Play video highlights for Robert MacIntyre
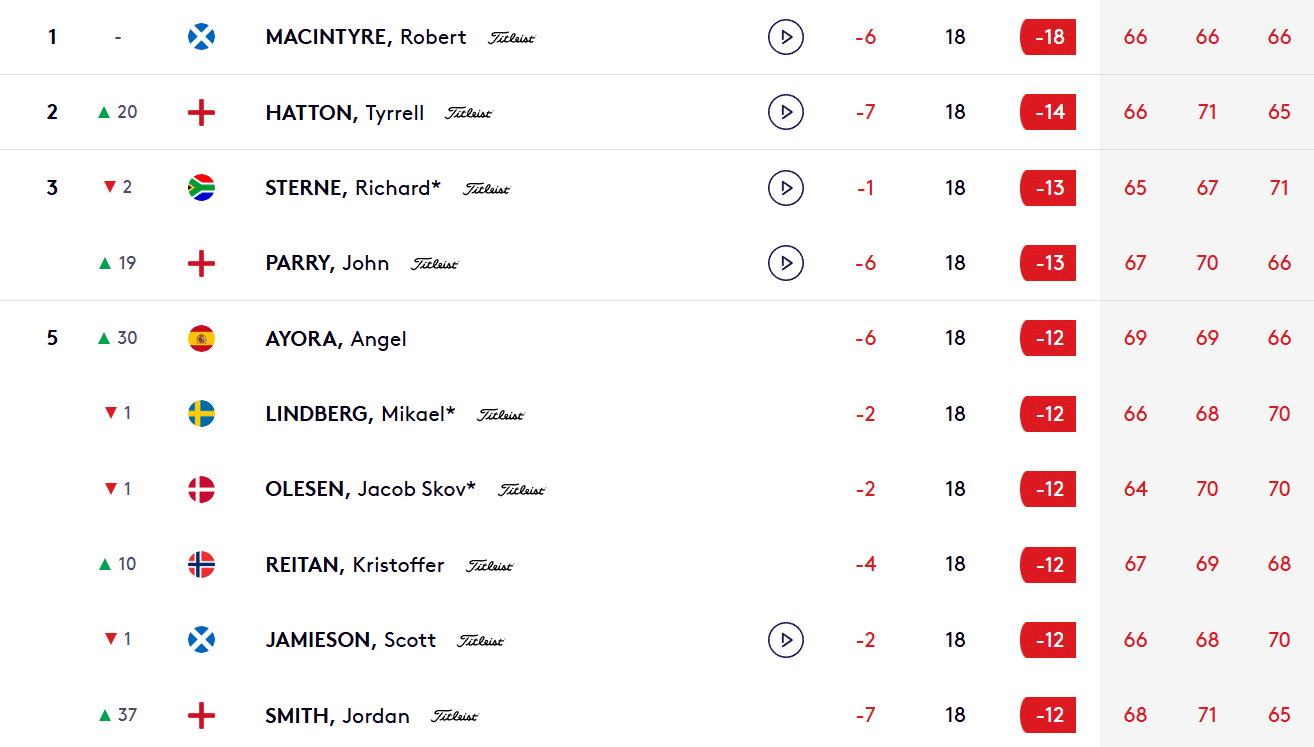The image size is (1314, 747). click(x=786, y=37)
